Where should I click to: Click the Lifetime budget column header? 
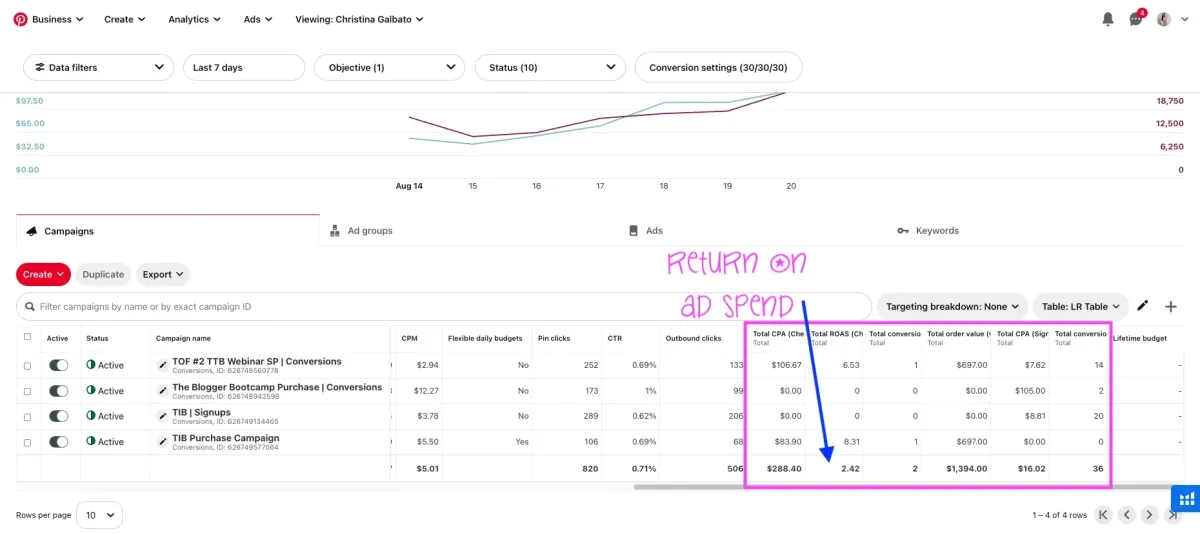pos(1139,338)
